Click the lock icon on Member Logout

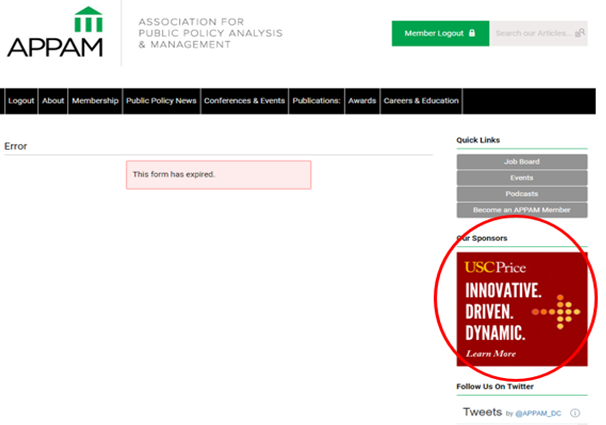coord(472,33)
